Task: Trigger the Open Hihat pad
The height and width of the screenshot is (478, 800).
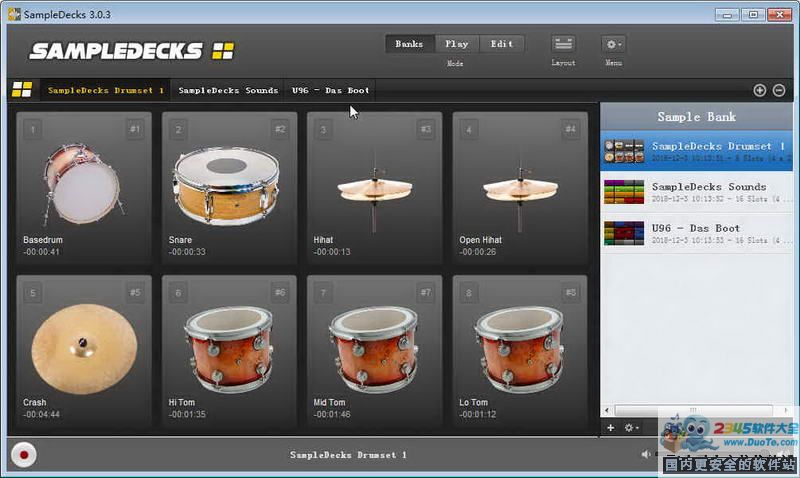Action: point(520,187)
